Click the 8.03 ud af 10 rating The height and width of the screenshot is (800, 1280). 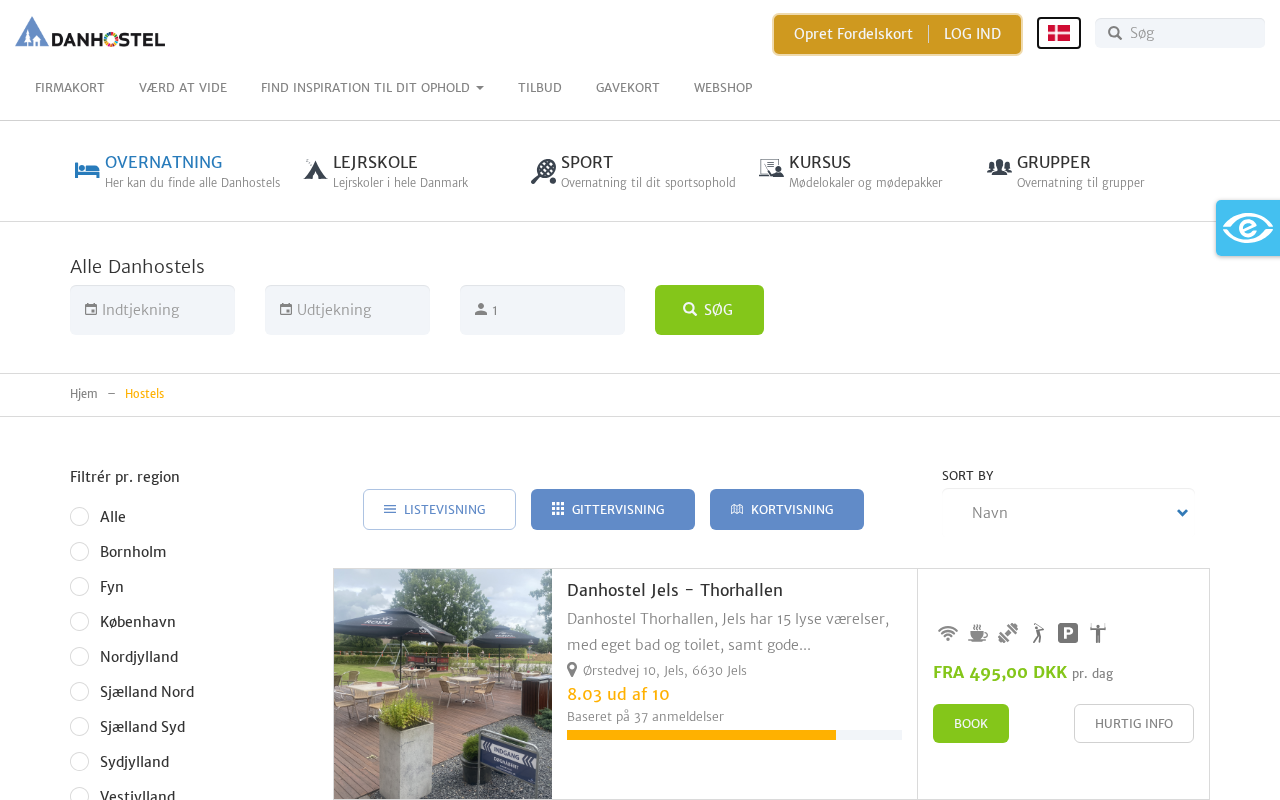tap(618, 694)
